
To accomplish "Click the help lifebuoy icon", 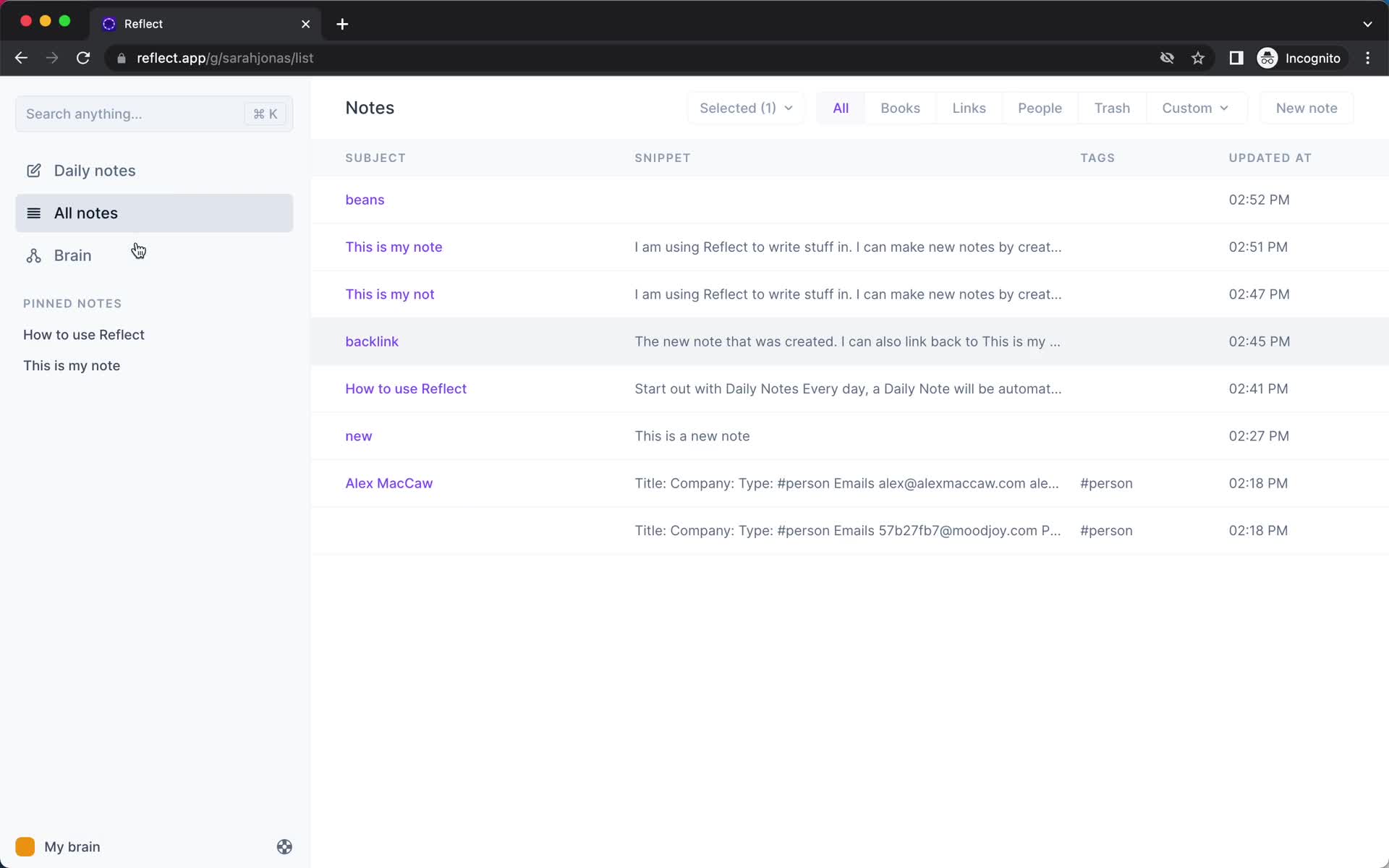I will pyautogui.click(x=284, y=846).
